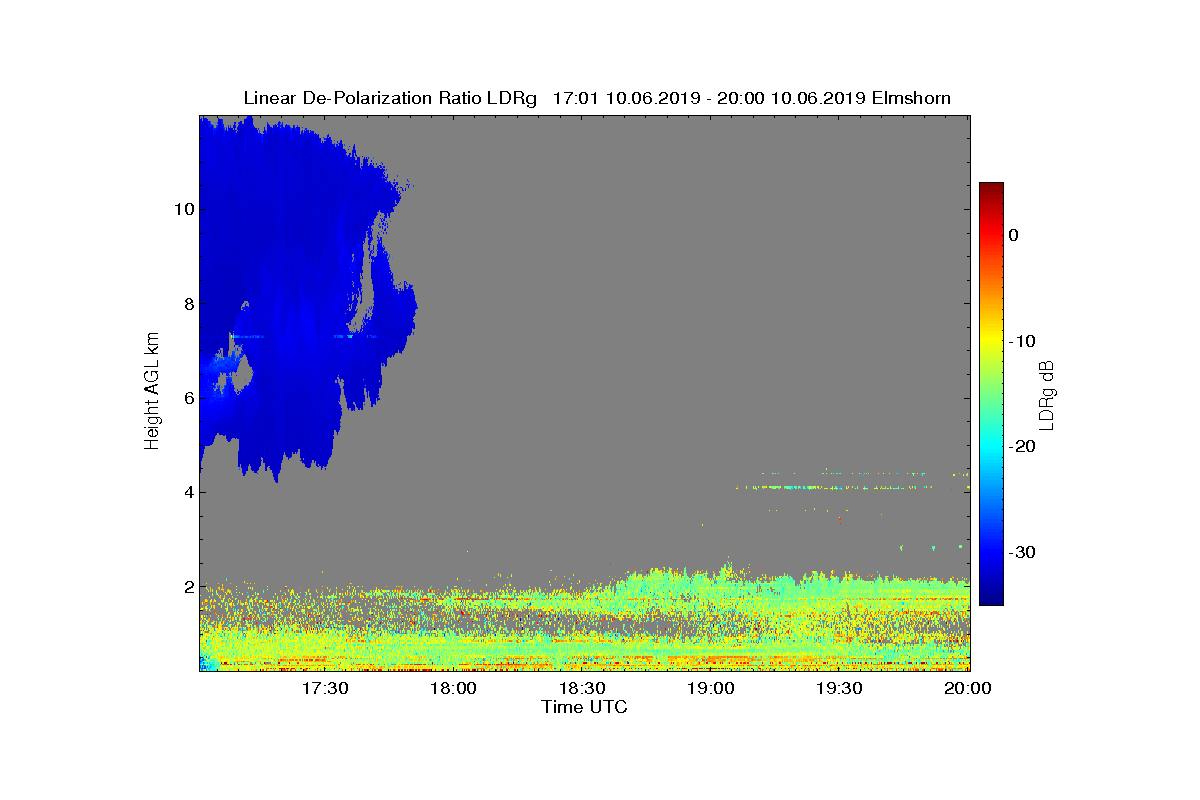The width and height of the screenshot is (1200, 800).
Task: Click the dark red top of colorbar
Action: pos(991,188)
